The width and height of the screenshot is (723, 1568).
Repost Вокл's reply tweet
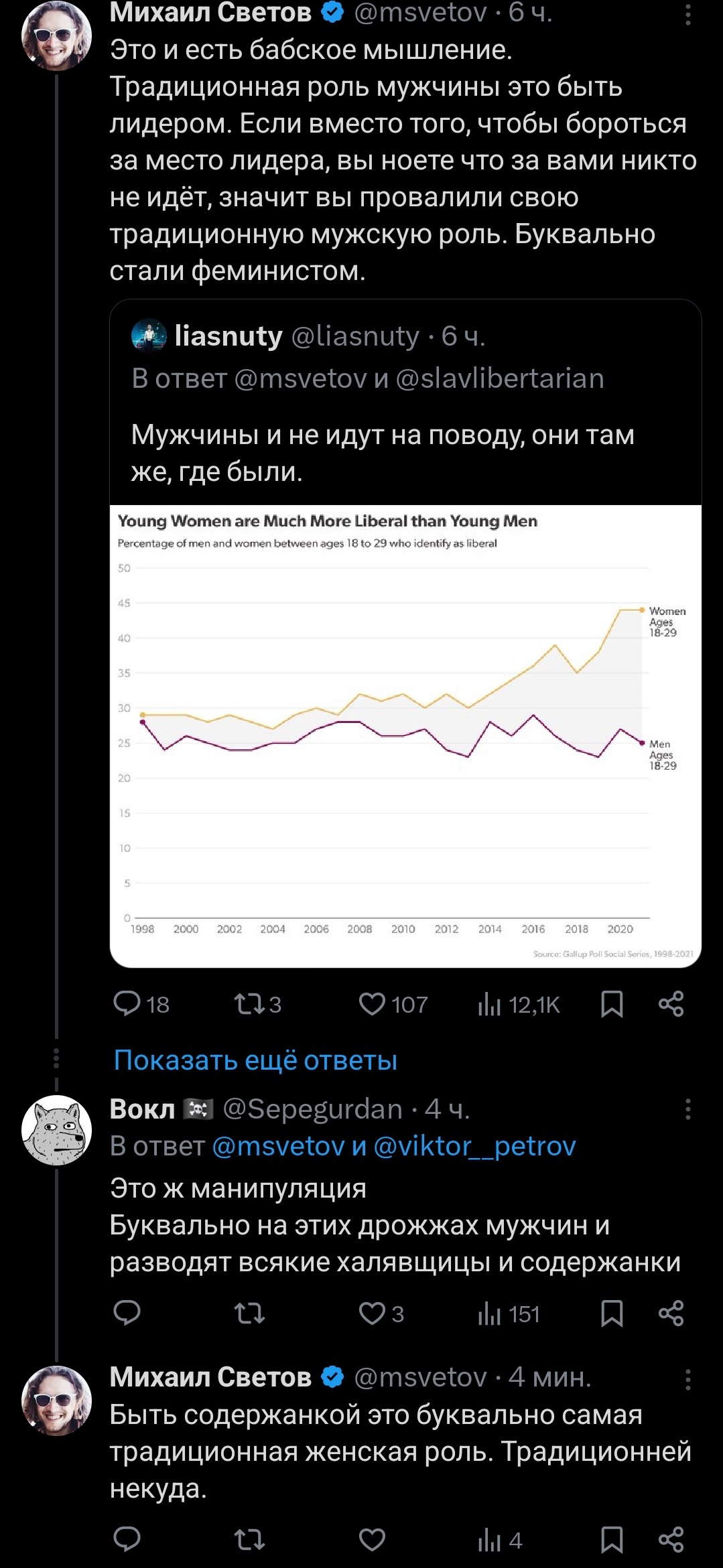tap(249, 1313)
